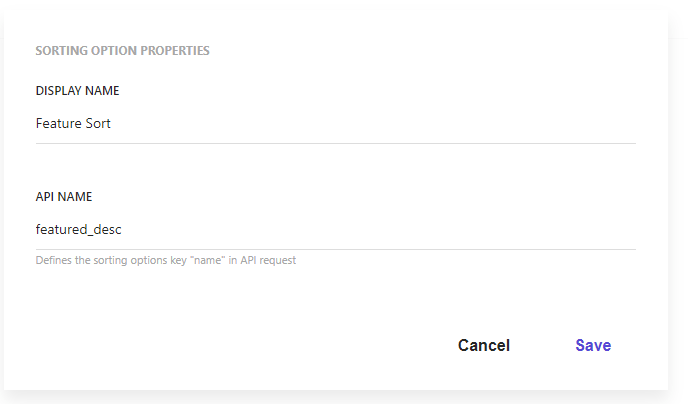The width and height of the screenshot is (688, 404).
Task: Click the empty area right of "featured_desc"
Action: pos(400,230)
